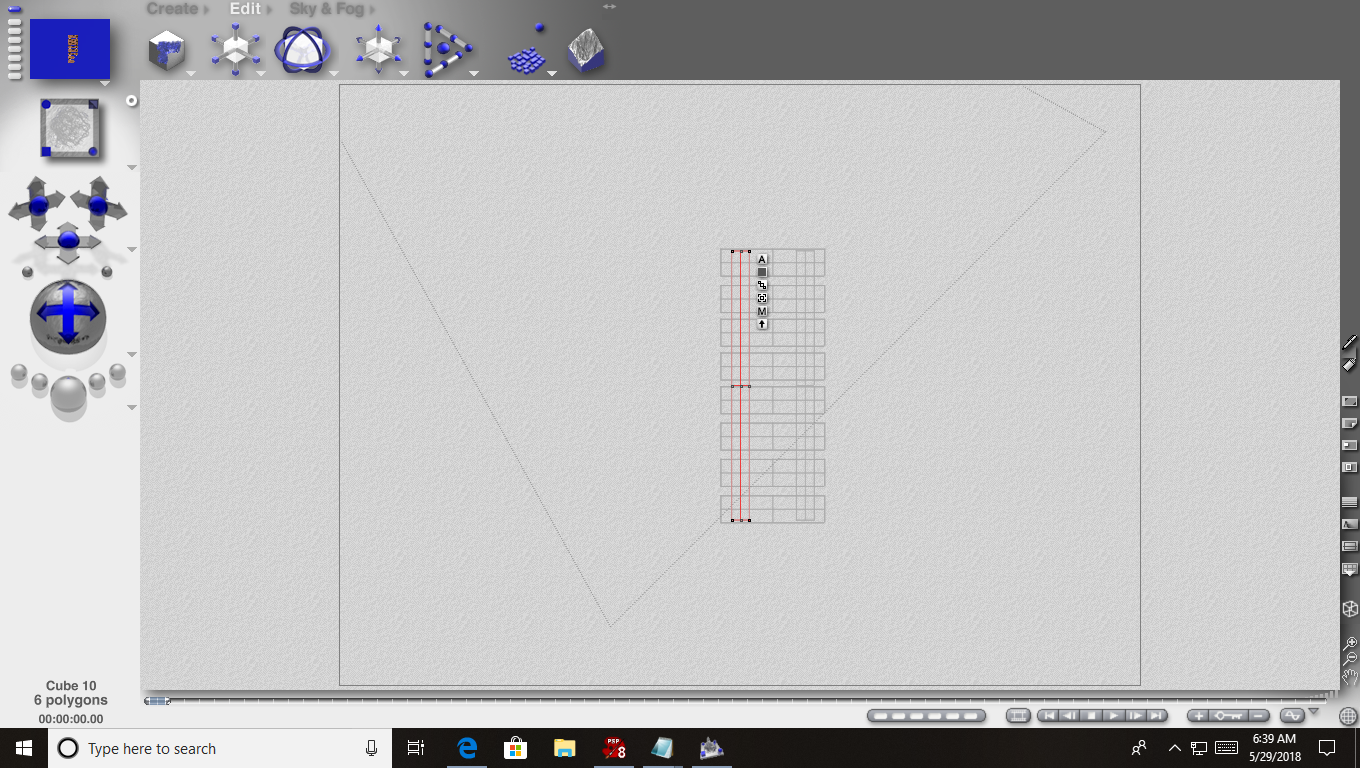
Task: Open Rotate tool dropdown arrow
Action: 333,73
